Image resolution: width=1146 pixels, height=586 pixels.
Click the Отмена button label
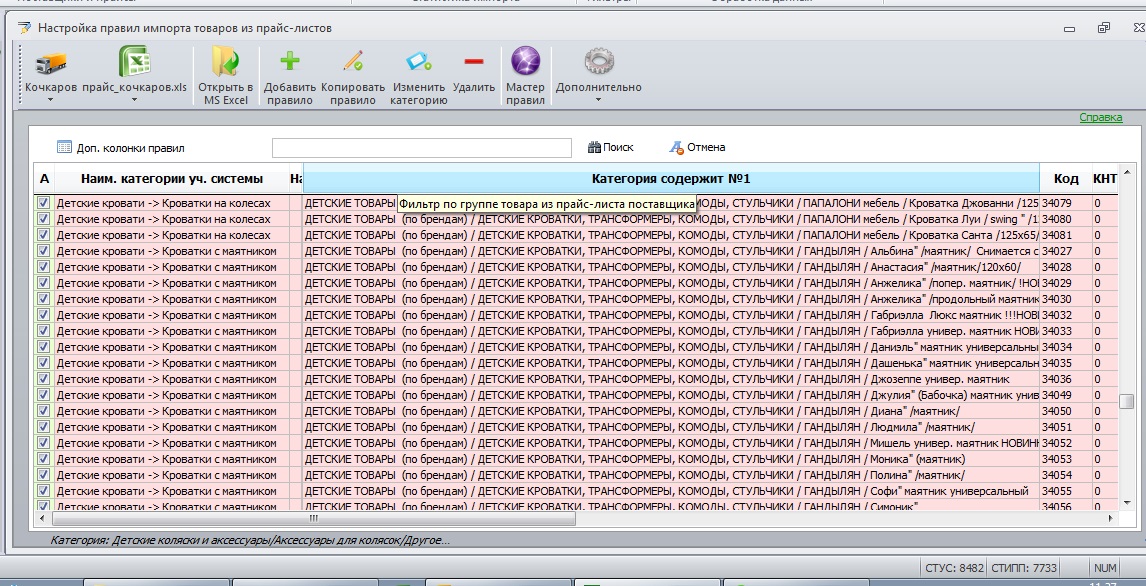coord(706,147)
